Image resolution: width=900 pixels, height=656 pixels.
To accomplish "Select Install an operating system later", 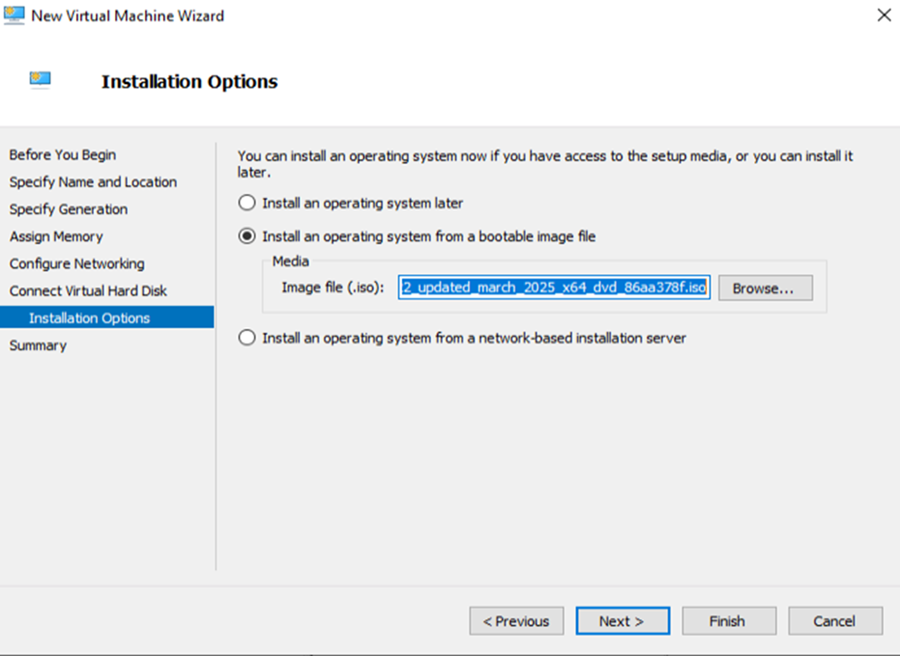I will pyautogui.click(x=247, y=203).
